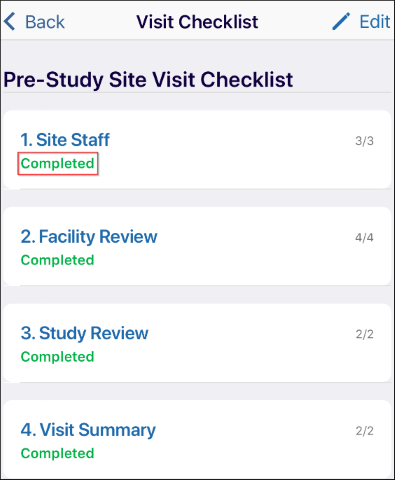
Task: Tap the 3/3 progress count for Site Staff
Action: pos(364,141)
